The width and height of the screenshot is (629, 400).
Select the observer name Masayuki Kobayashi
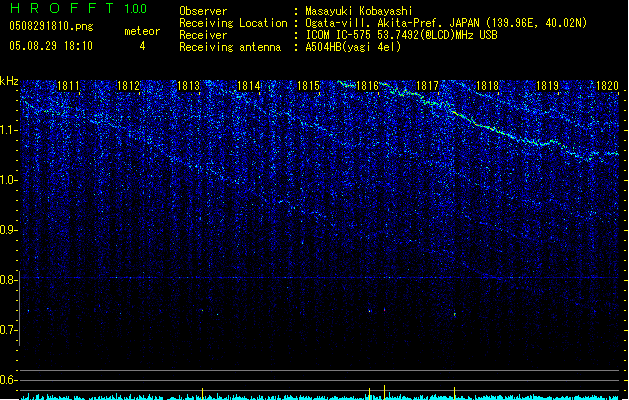tap(360, 11)
